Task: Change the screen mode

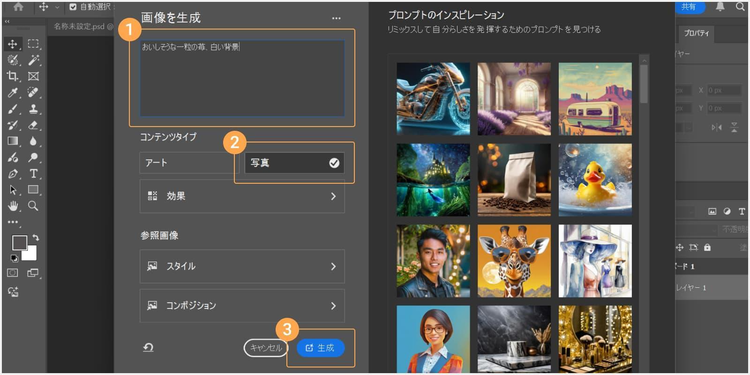Action: 33,273
